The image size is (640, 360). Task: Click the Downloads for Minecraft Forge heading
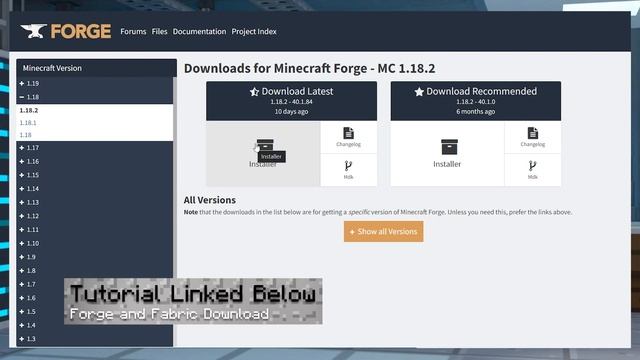309,68
